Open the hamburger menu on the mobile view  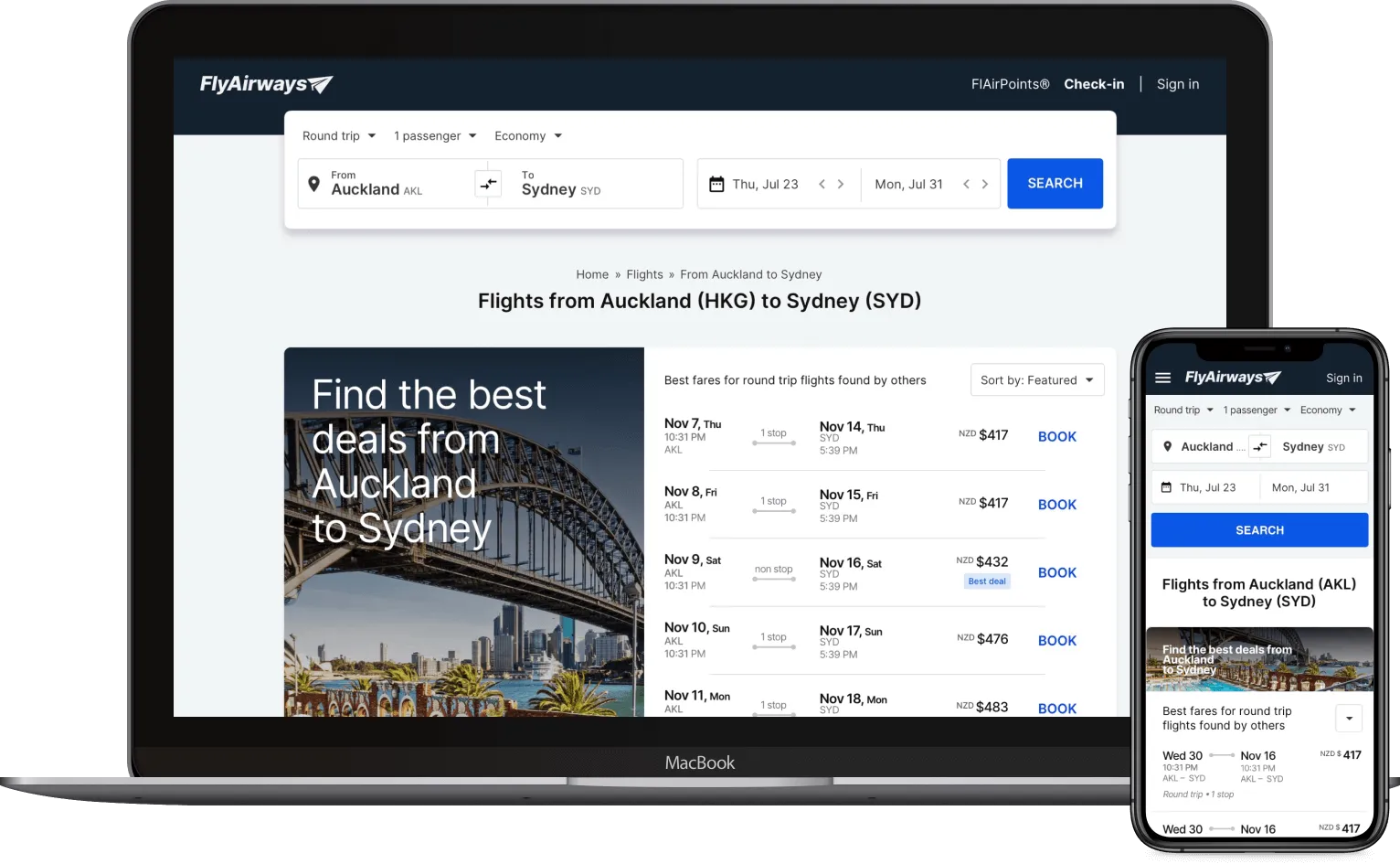tap(1162, 377)
